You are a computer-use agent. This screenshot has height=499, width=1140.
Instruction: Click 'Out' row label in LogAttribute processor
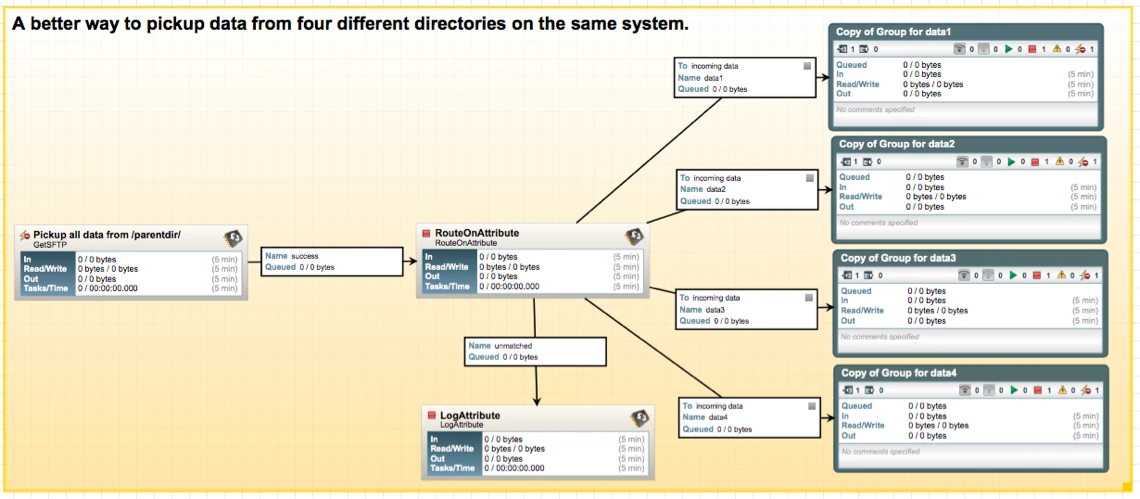[438, 458]
